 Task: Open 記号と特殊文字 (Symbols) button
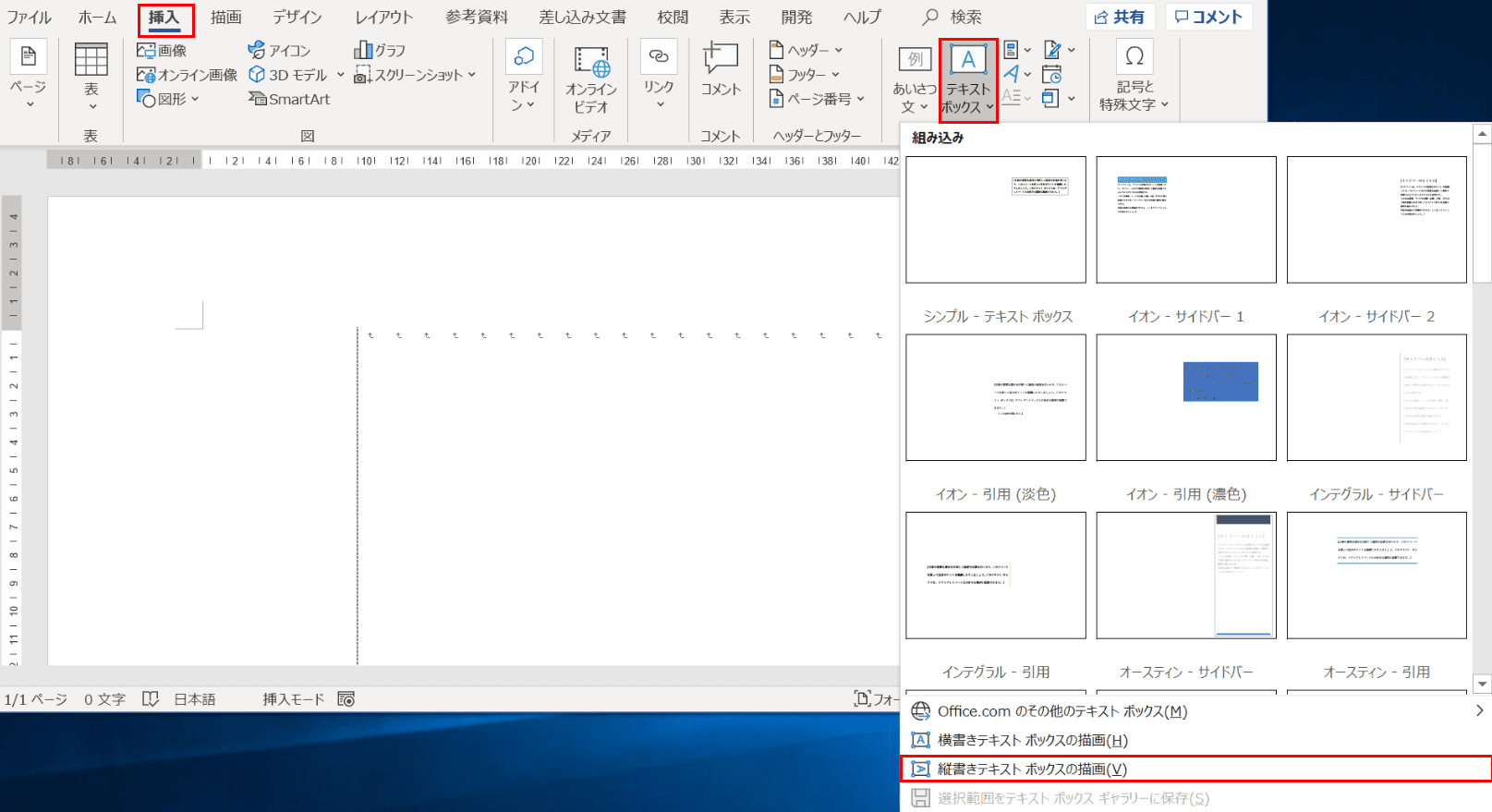(x=1134, y=78)
